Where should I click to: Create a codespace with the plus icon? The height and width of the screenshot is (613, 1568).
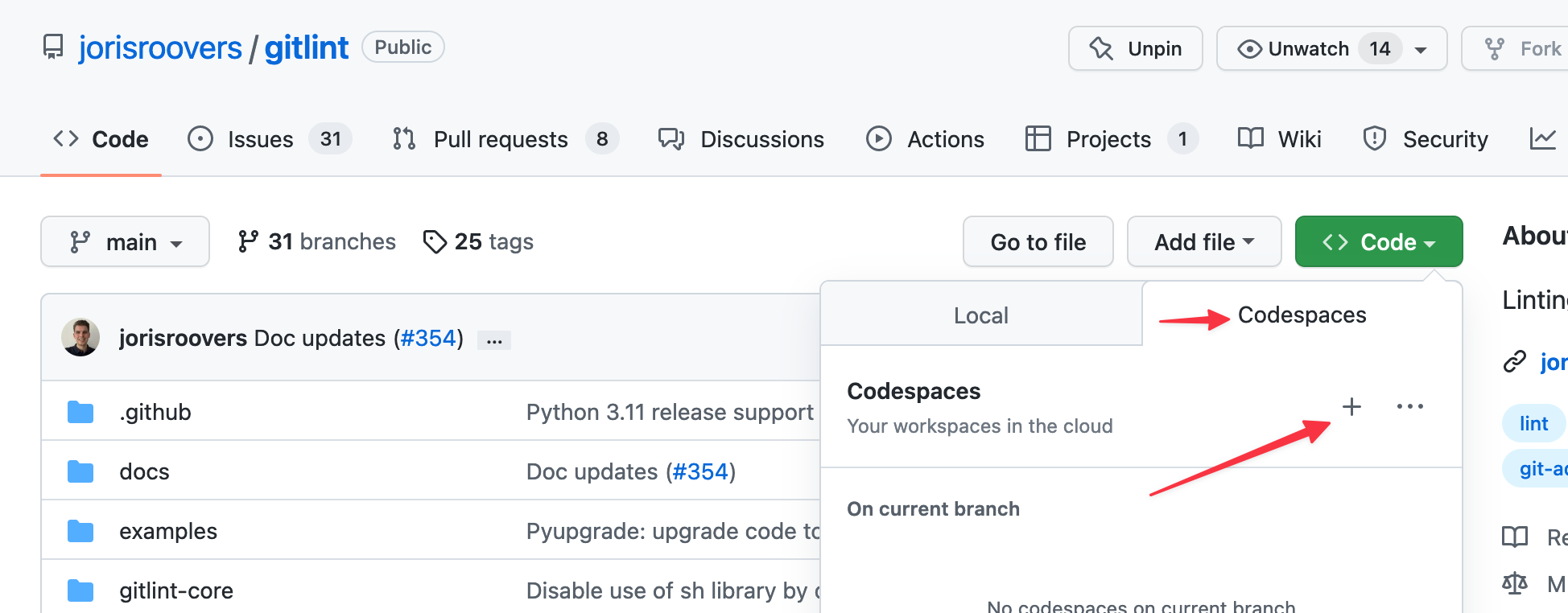(x=1351, y=406)
